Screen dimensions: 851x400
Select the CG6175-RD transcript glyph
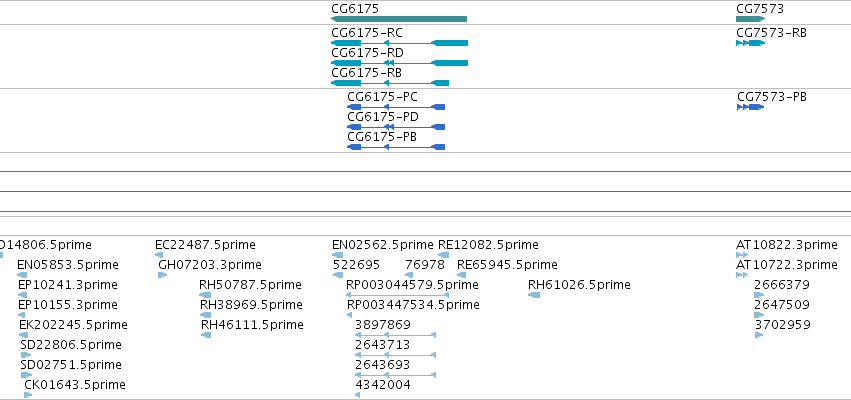399,63
